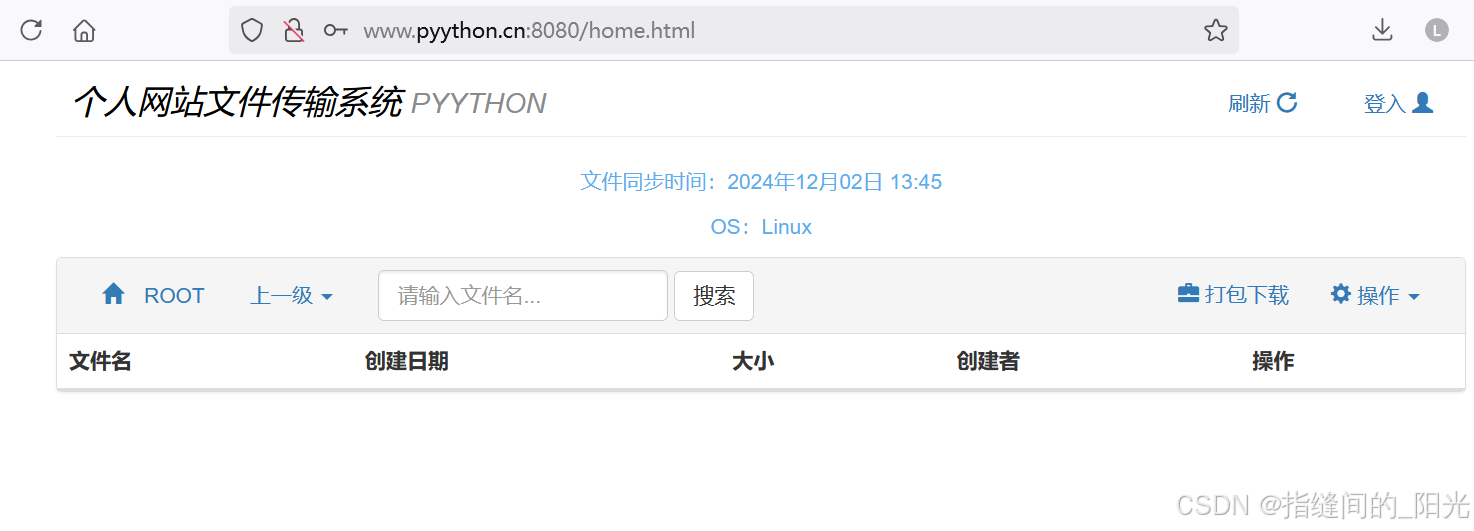Click the home icon beside ROOT
1474x531 pixels.
pos(113,294)
